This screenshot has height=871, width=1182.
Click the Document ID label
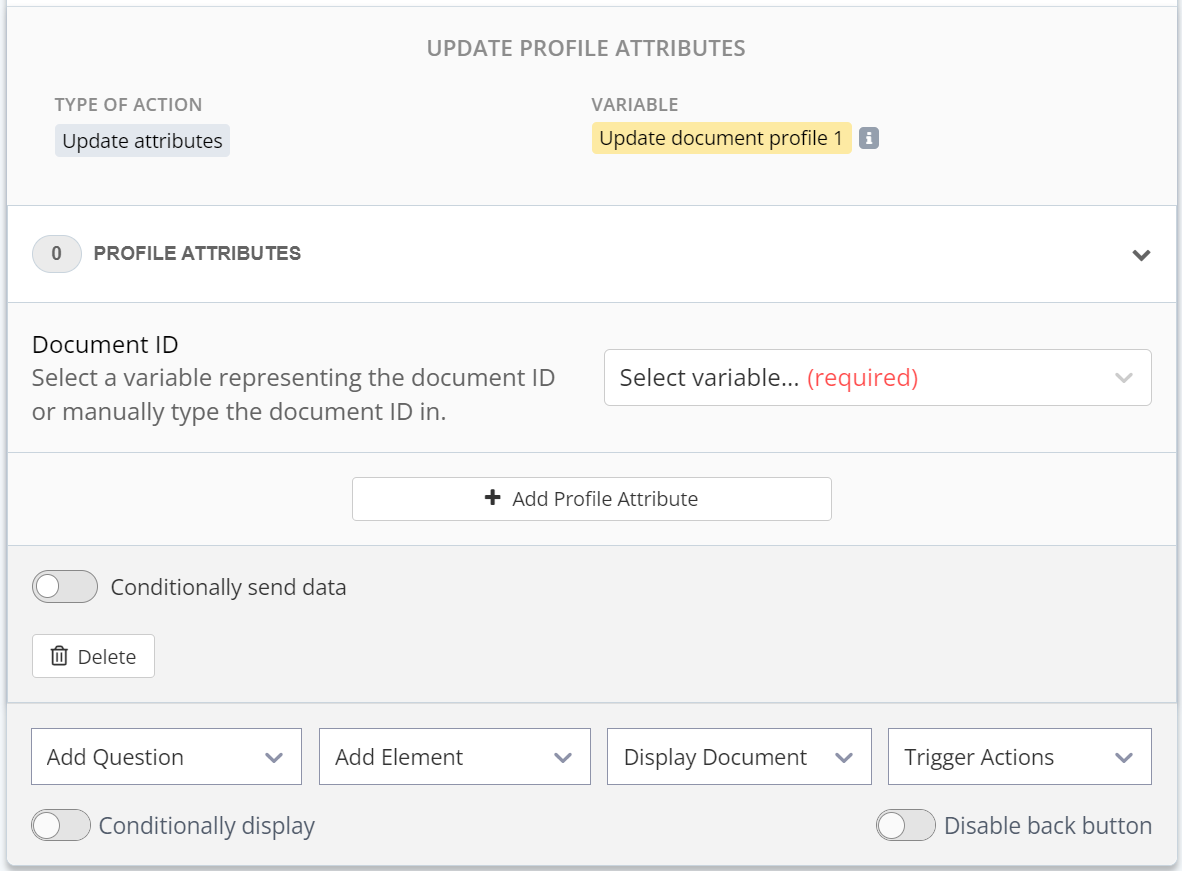(x=105, y=345)
